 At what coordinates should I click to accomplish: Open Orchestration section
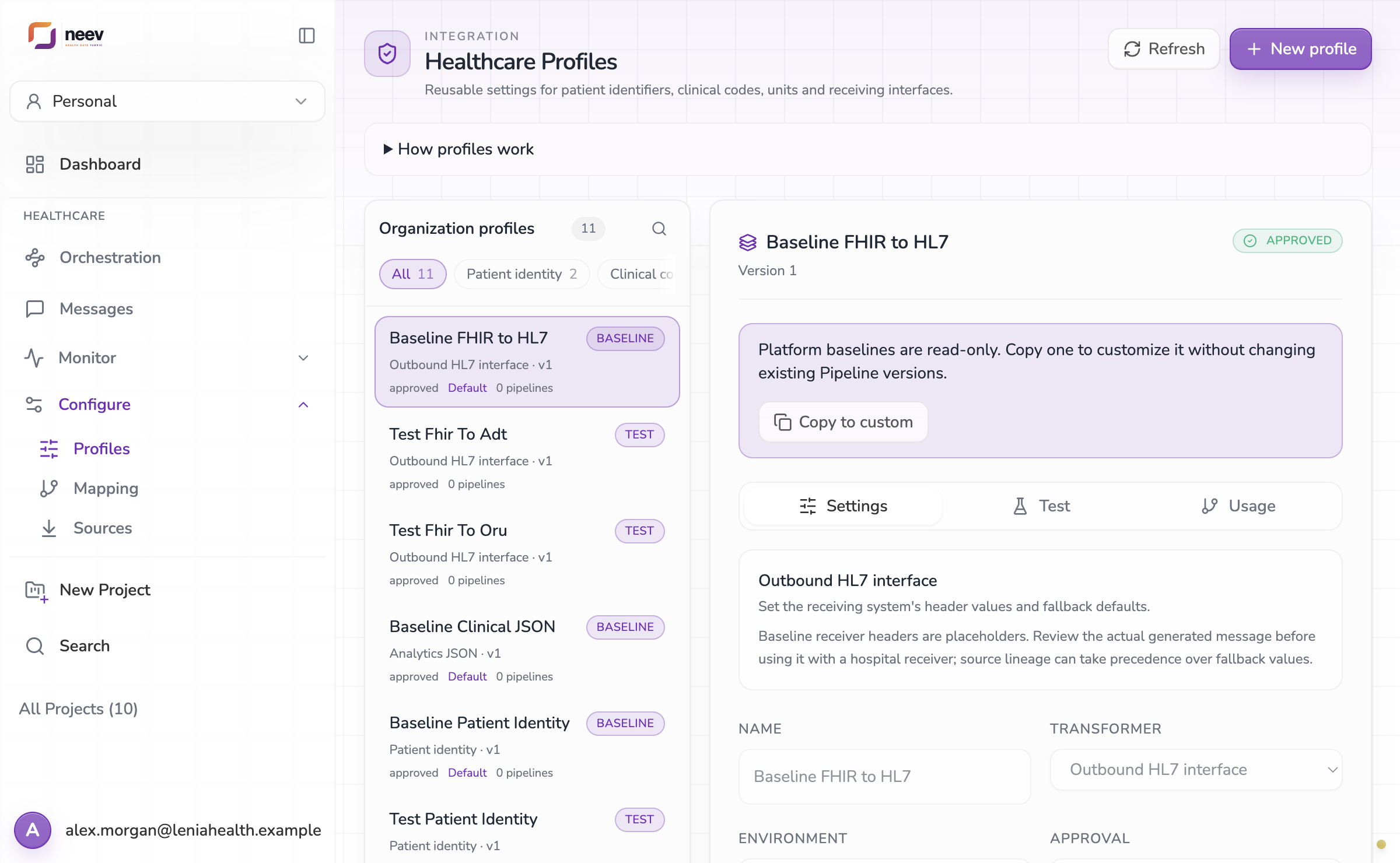[110, 258]
